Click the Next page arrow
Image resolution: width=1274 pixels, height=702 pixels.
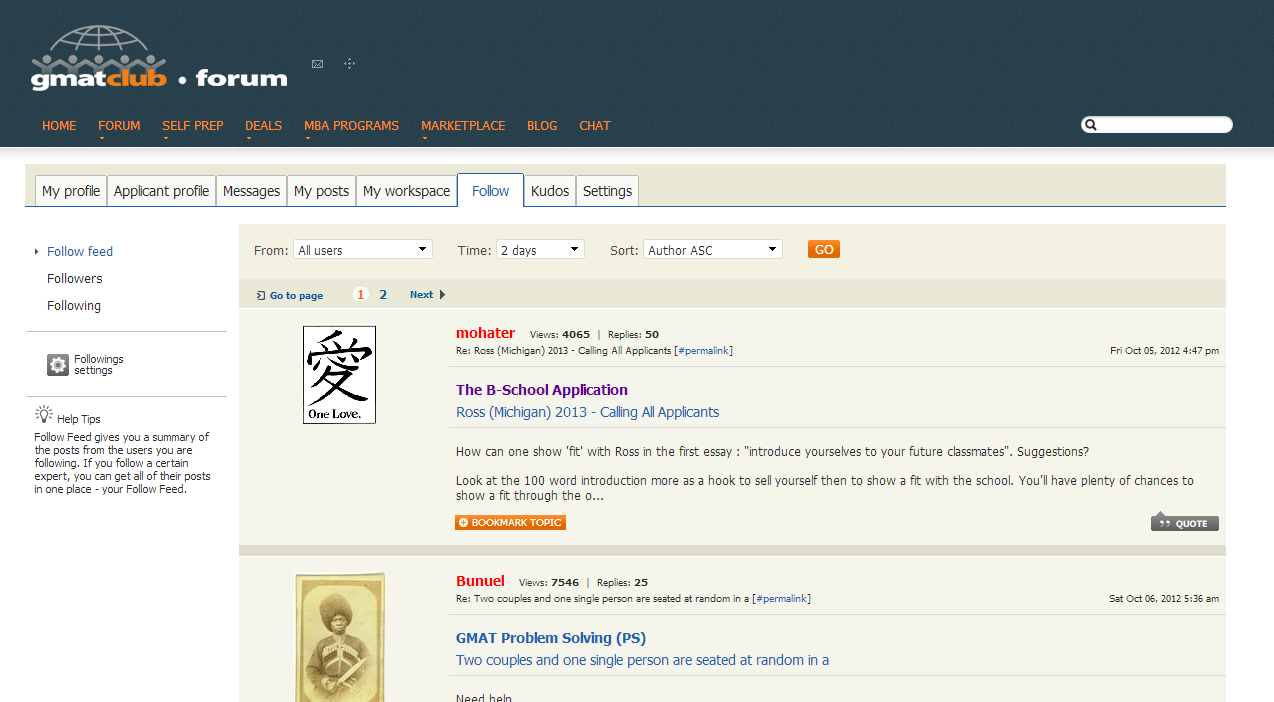coord(442,295)
